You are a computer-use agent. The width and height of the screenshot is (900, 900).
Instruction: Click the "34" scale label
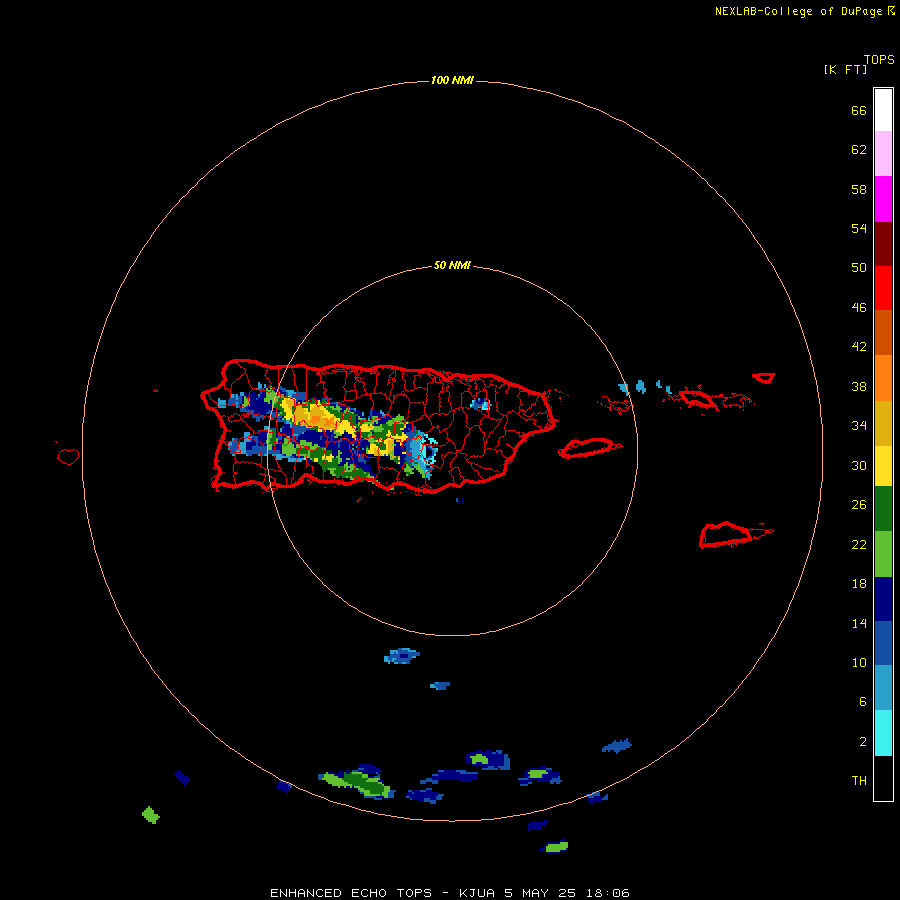pyautogui.click(x=859, y=426)
